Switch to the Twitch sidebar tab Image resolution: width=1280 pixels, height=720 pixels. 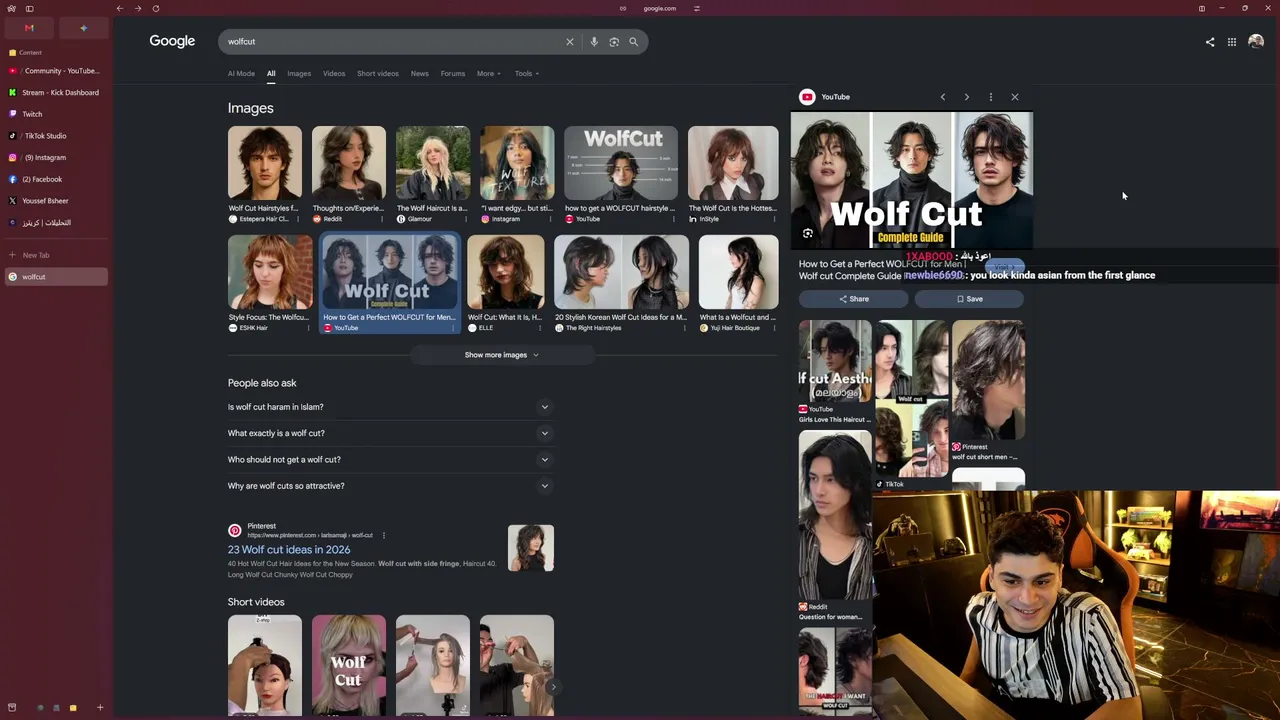point(56,114)
